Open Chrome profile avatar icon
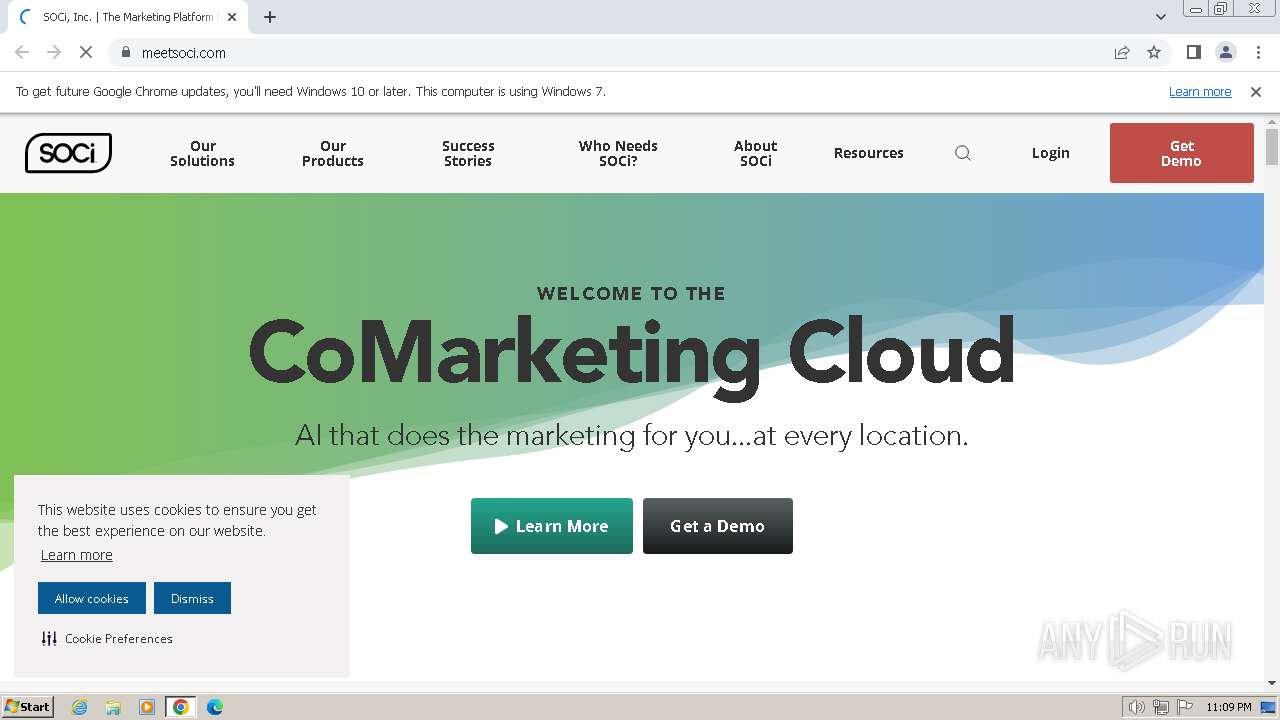The width and height of the screenshot is (1280, 720). [x=1225, y=52]
